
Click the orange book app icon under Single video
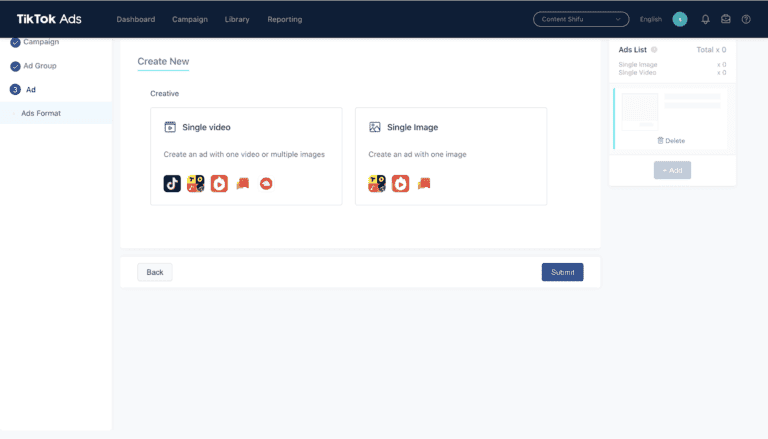pyautogui.click(x=242, y=183)
